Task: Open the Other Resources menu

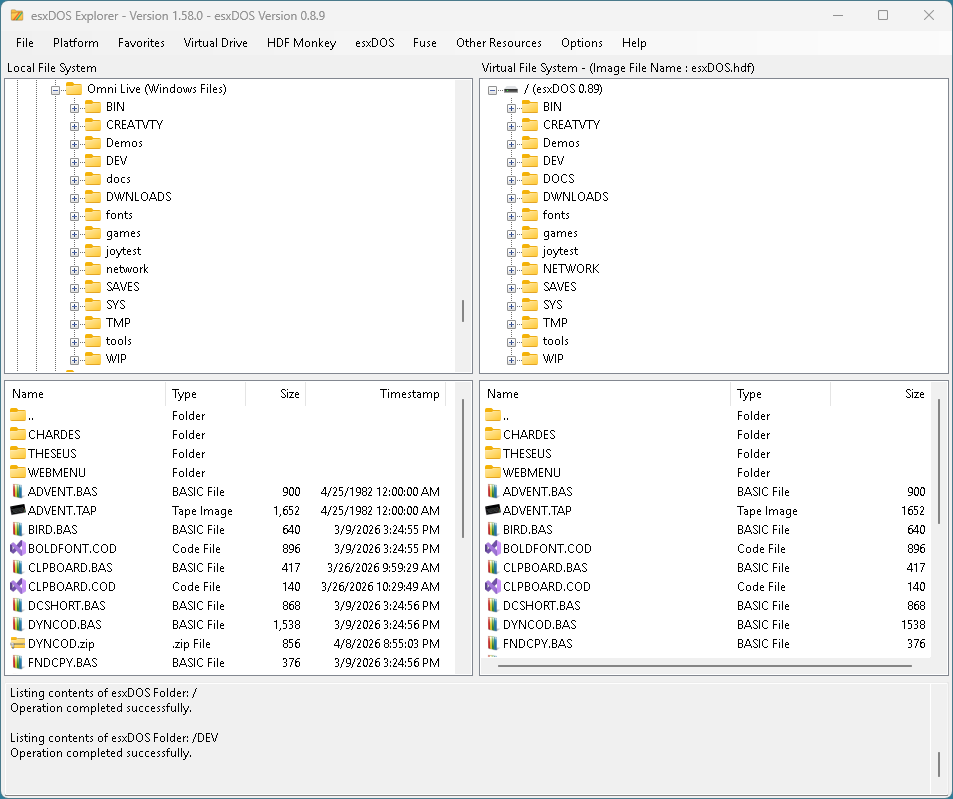Action: 498,43
